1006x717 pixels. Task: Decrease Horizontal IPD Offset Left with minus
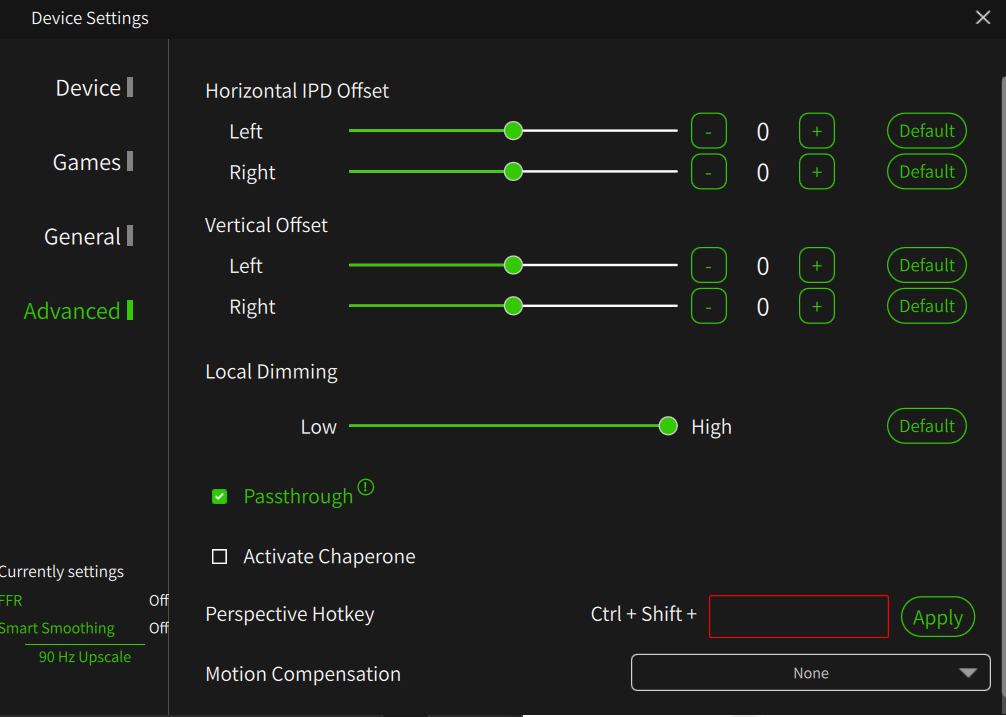coord(709,131)
